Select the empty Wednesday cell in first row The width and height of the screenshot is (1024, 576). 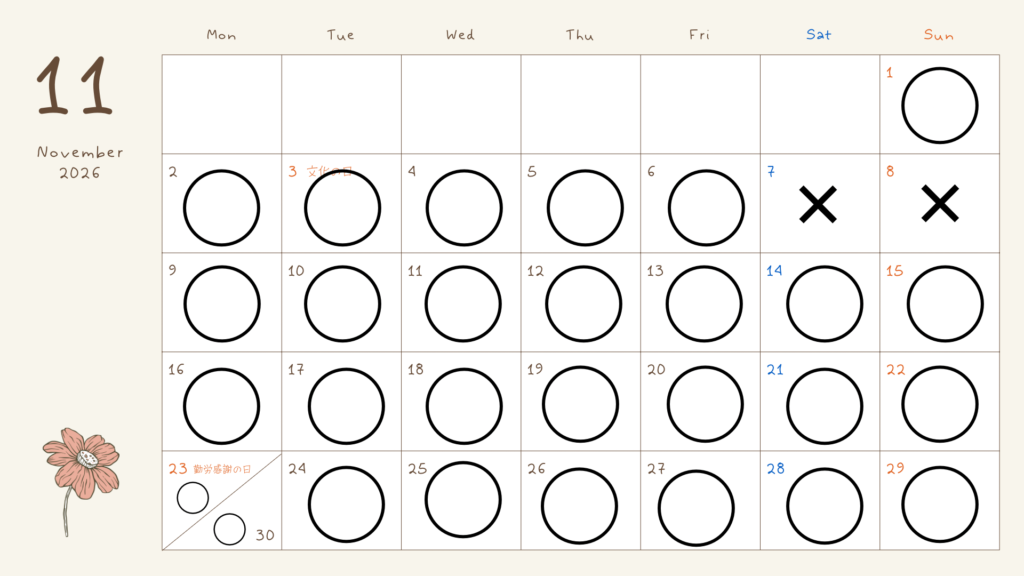(461, 104)
